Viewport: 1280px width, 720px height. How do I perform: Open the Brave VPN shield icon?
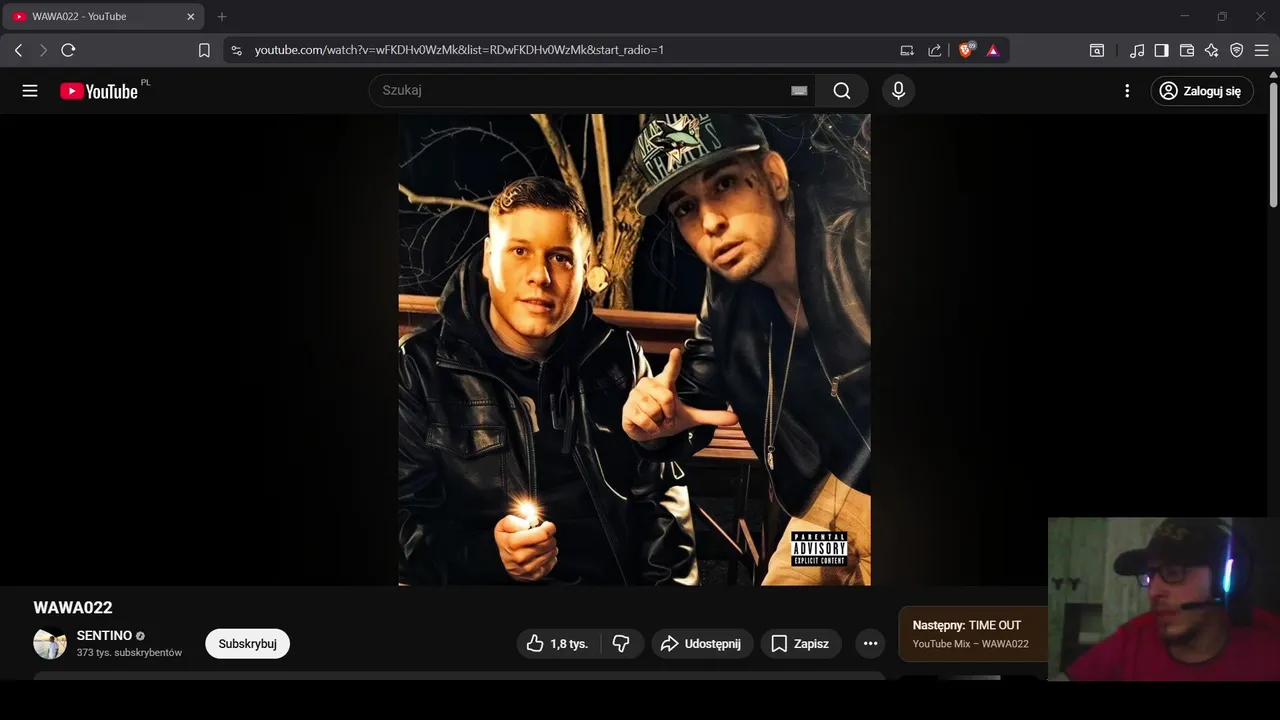pos(1237,50)
